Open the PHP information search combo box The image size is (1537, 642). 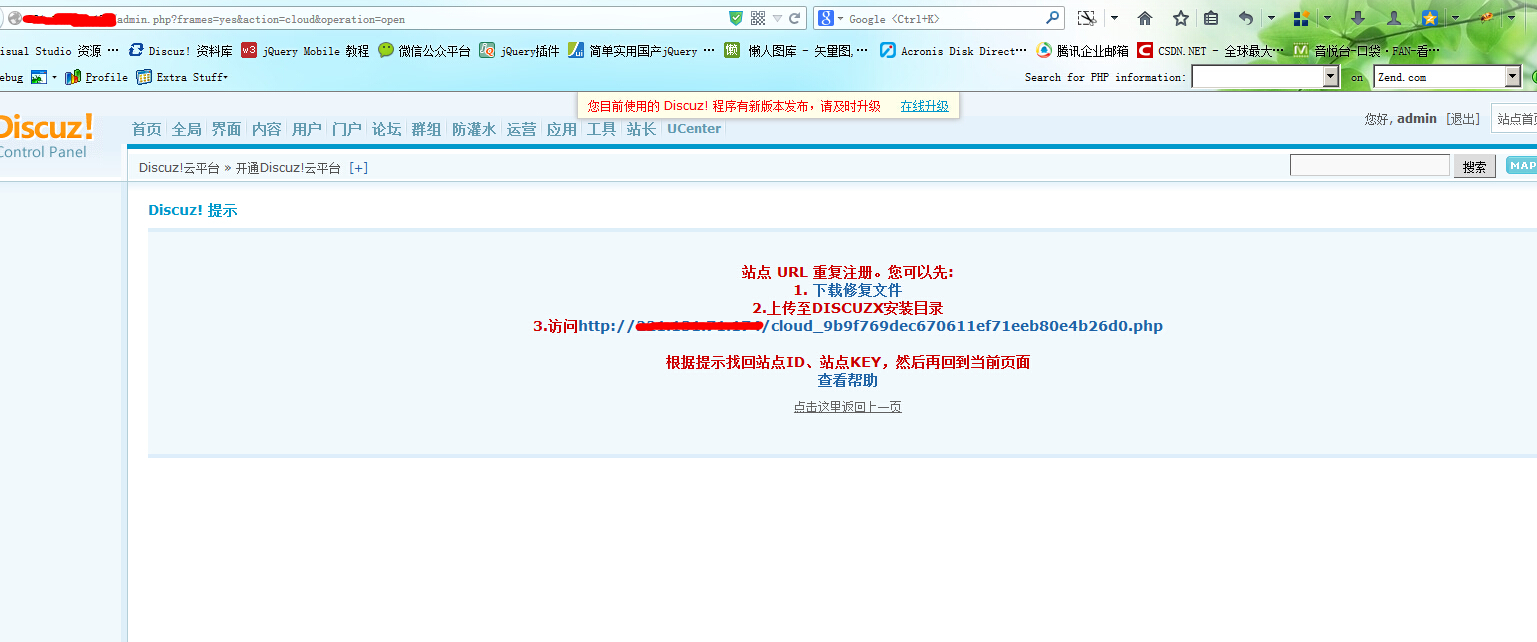(1265, 77)
